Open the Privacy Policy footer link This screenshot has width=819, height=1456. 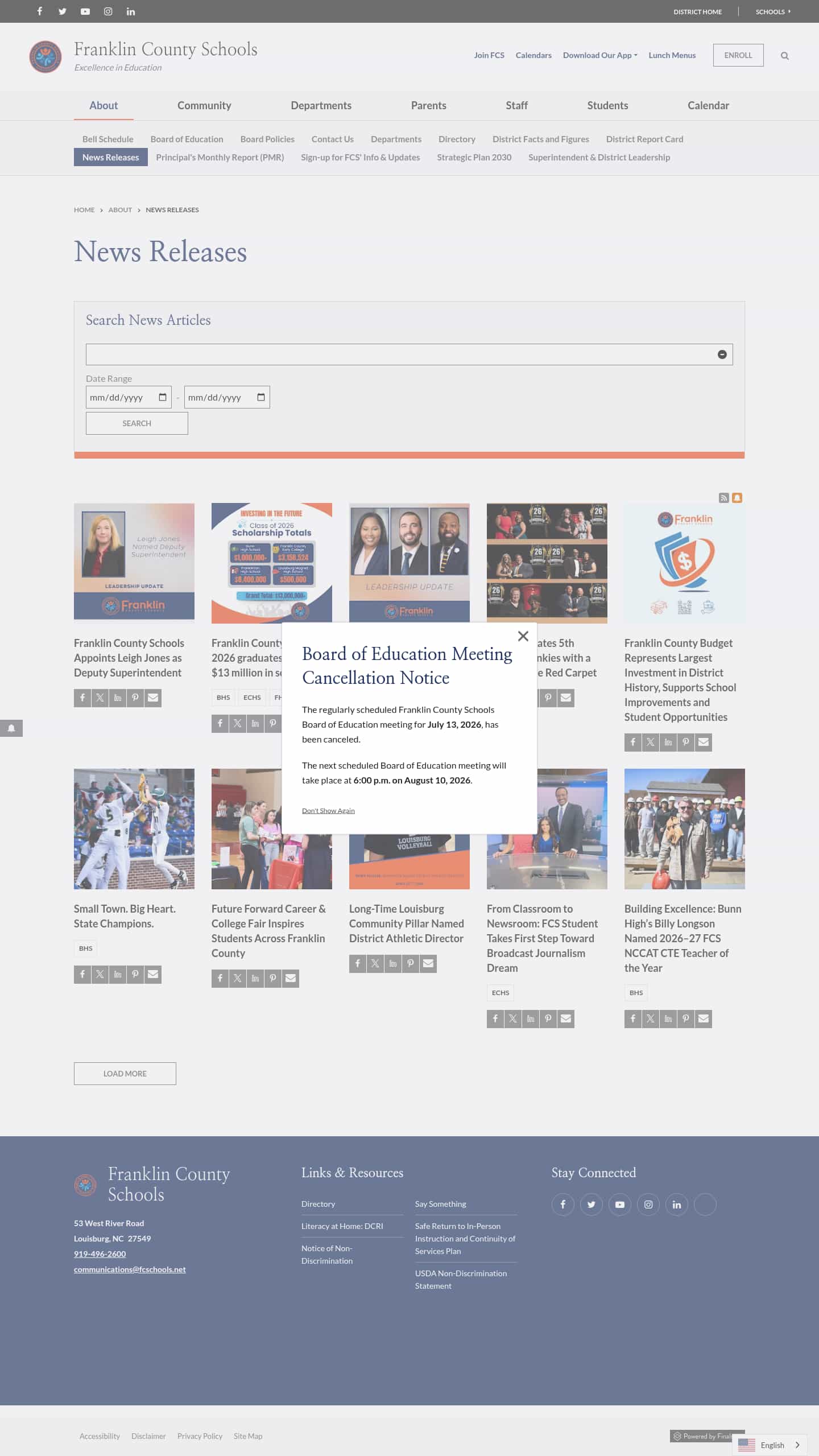[x=200, y=1437]
